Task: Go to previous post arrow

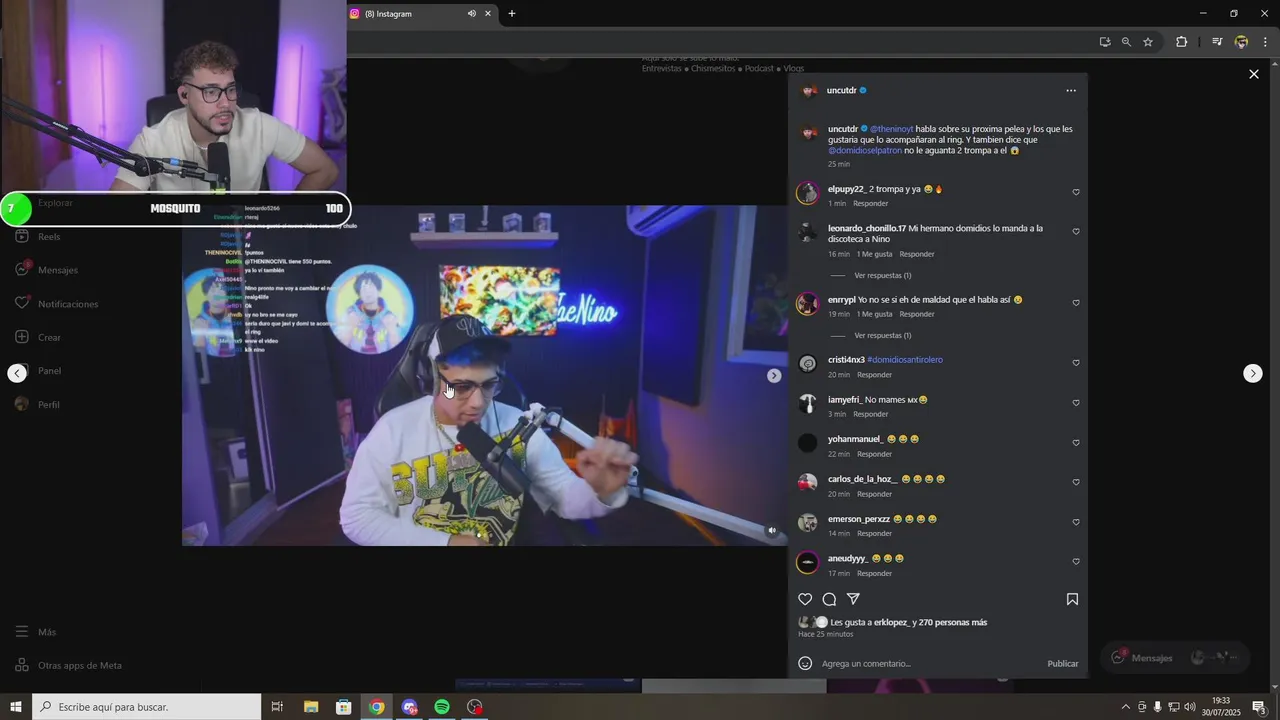Action: (17, 373)
